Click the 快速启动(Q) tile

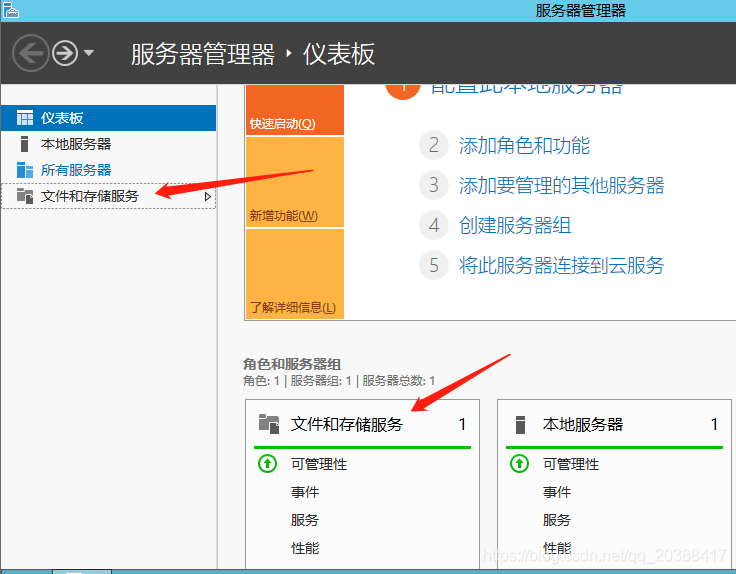(294, 110)
